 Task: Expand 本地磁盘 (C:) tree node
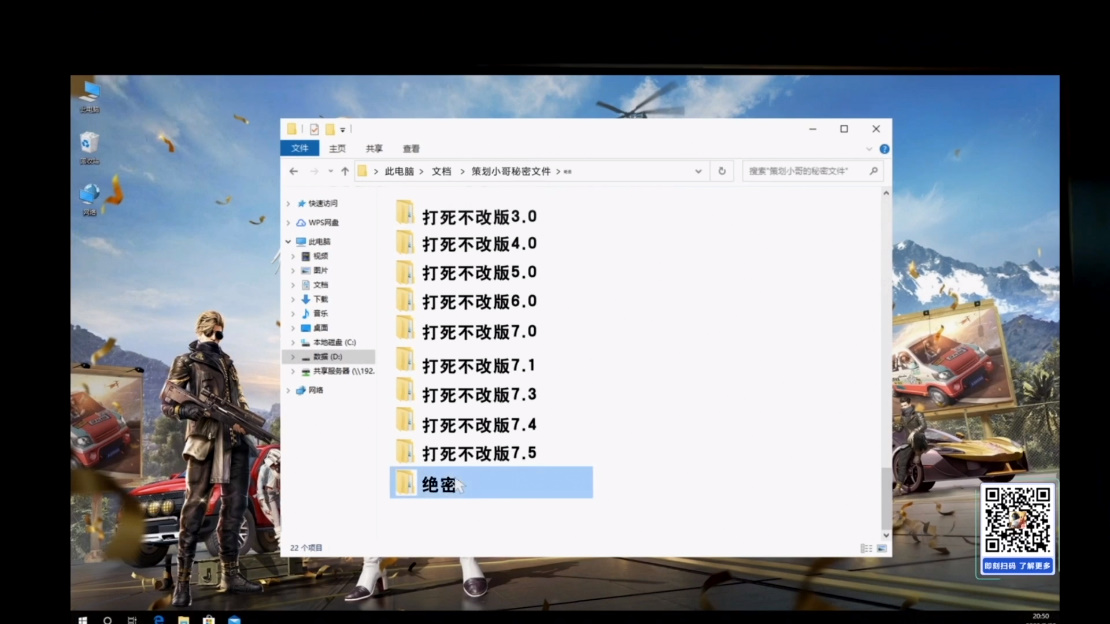coord(293,342)
